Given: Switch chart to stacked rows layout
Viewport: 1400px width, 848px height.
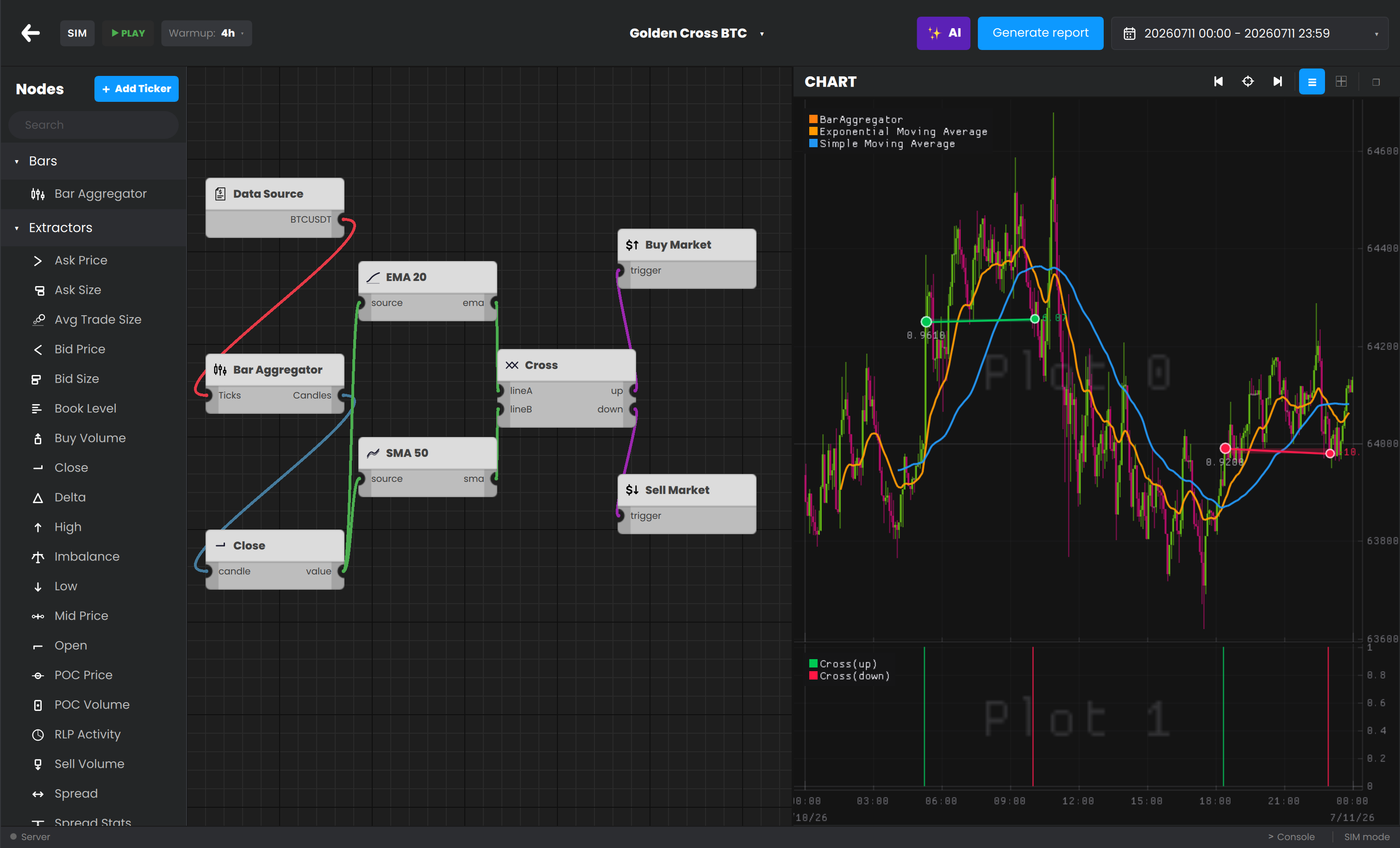Looking at the screenshot, I should pyautogui.click(x=1312, y=82).
